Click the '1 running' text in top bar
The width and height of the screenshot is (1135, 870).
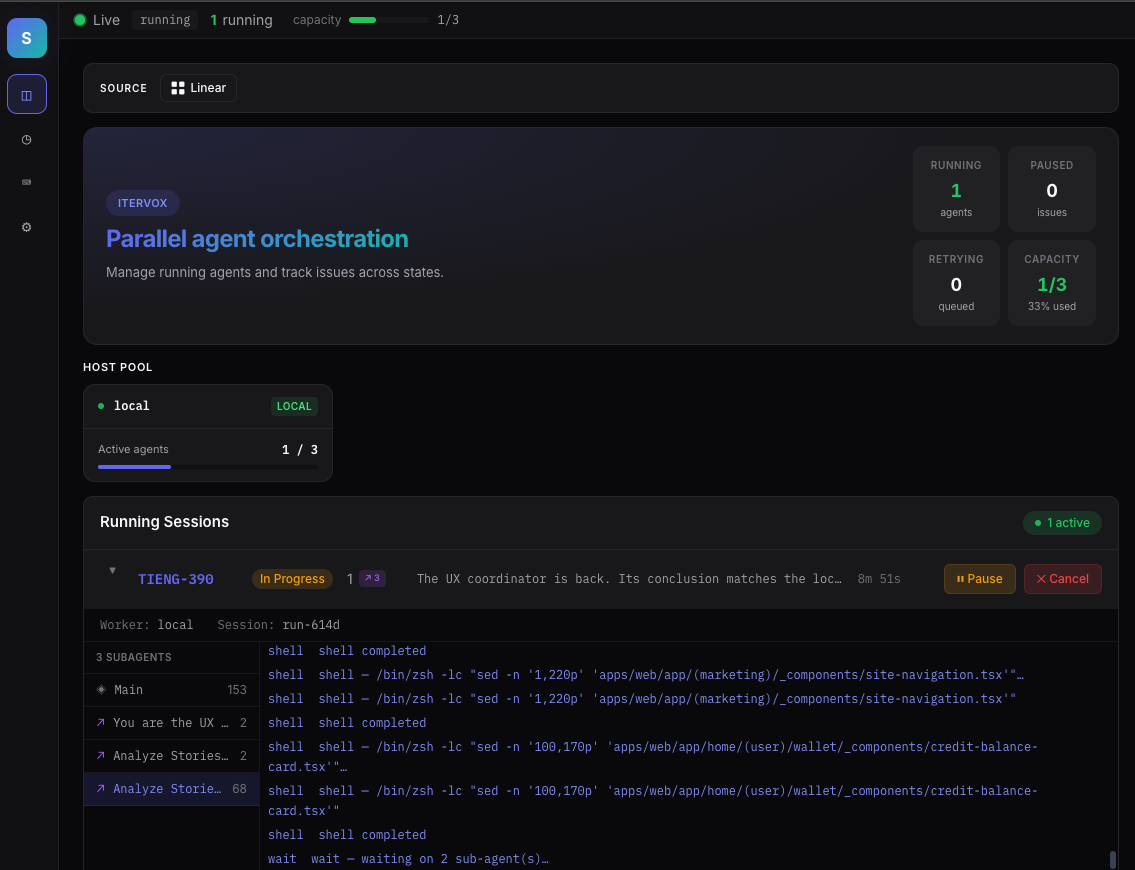coord(241,20)
